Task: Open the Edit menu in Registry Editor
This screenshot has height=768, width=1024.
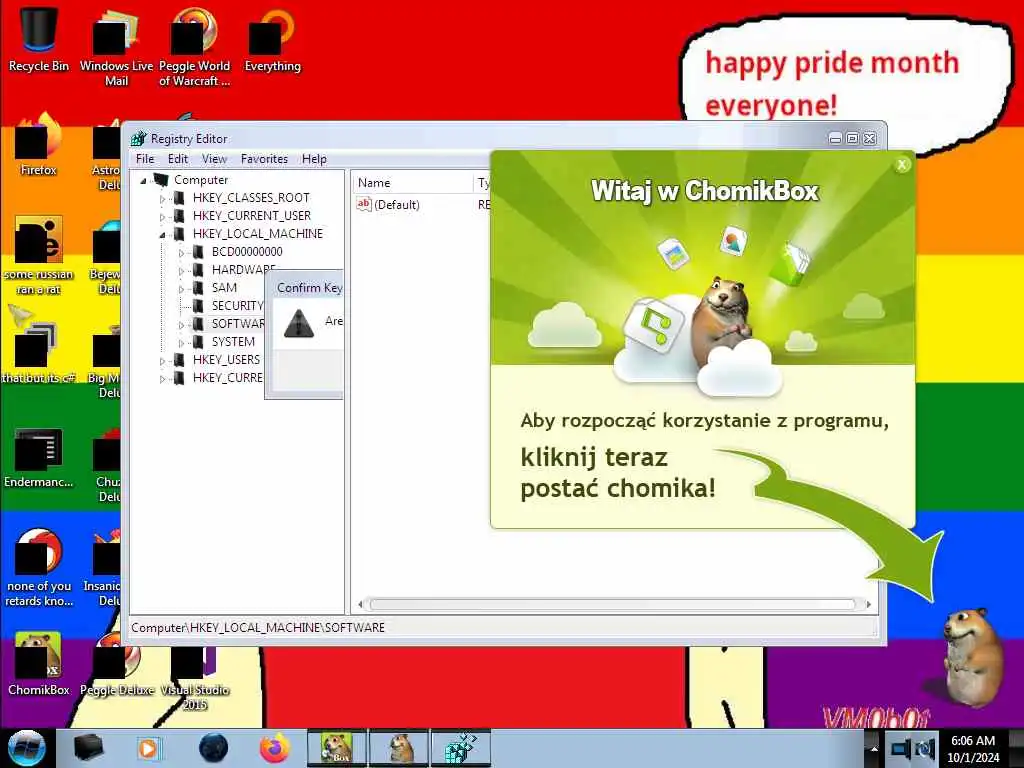Action: tap(178, 159)
